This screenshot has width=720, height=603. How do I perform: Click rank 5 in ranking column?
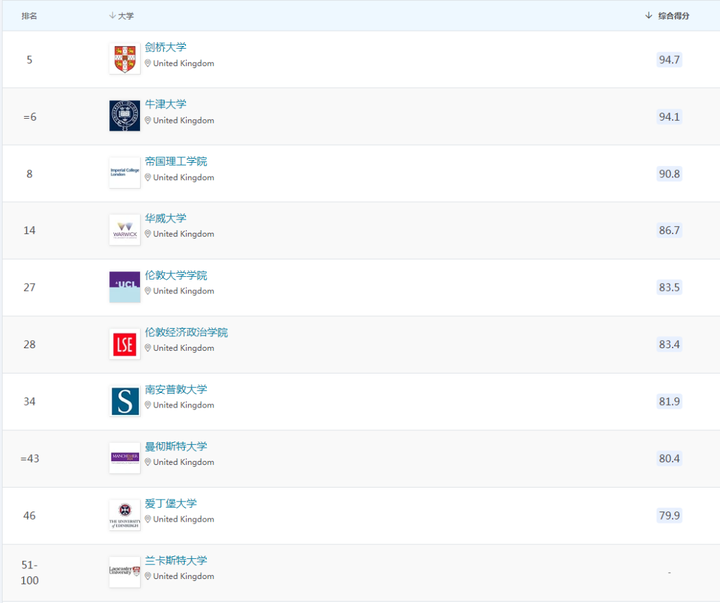click(29, 60)
